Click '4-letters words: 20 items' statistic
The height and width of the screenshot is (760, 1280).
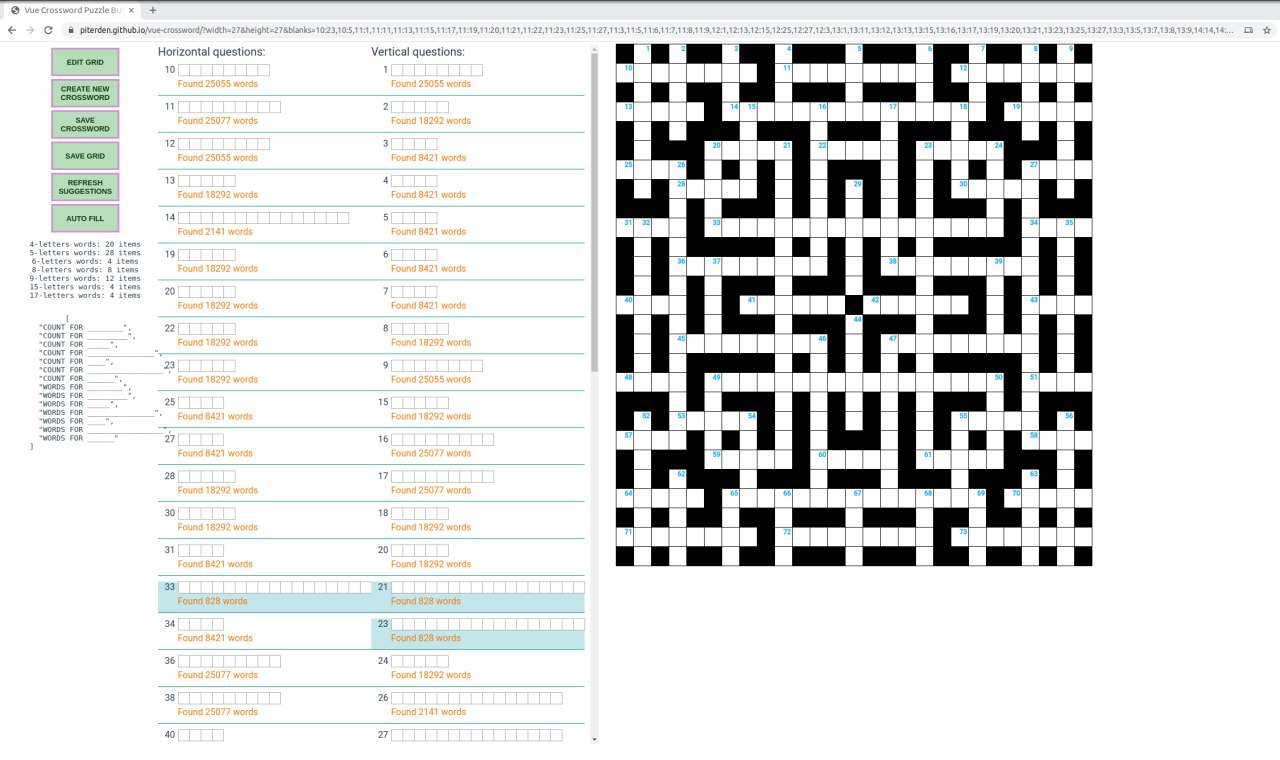[x=85, y=244]
